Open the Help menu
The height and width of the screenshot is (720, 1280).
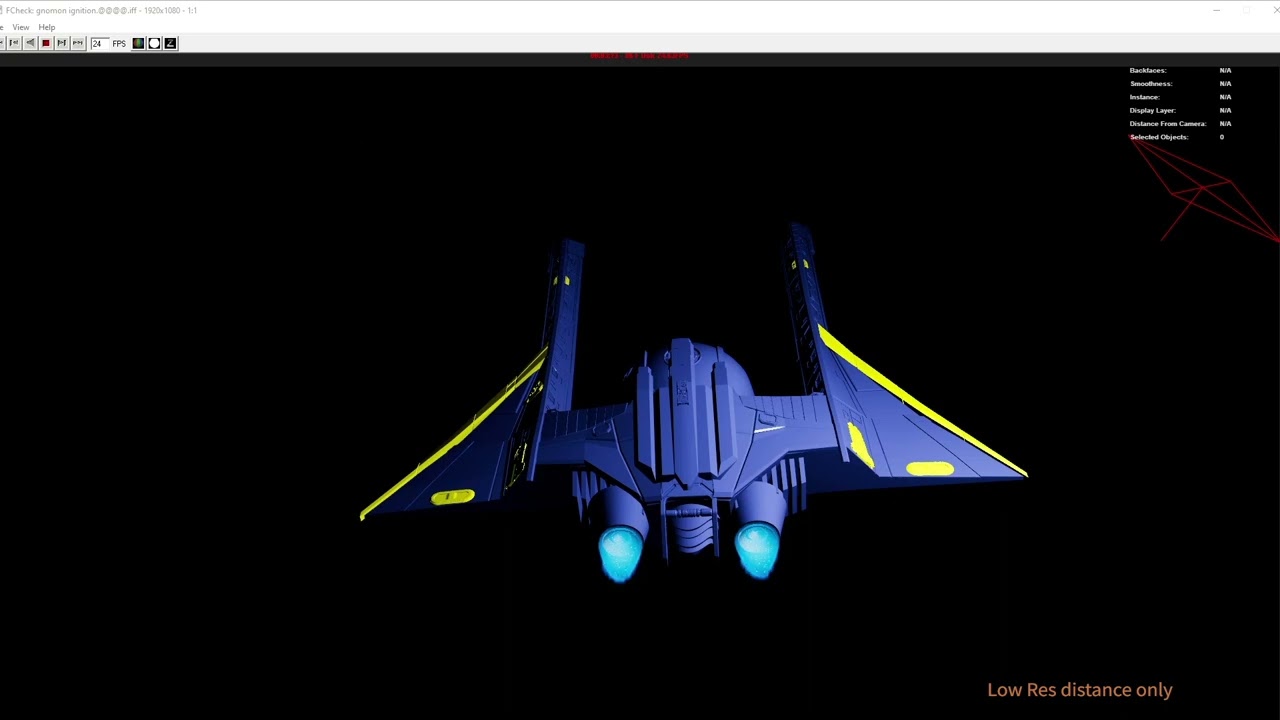point(47,27)
